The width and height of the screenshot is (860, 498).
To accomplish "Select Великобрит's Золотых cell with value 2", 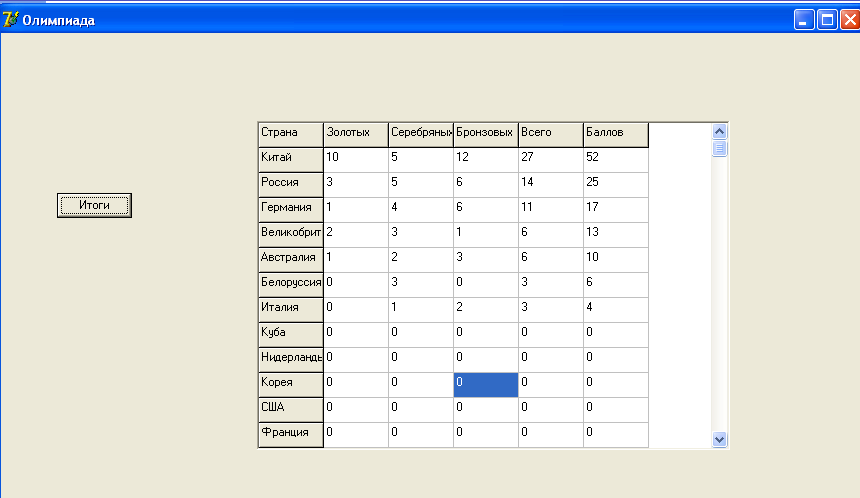I will (356, 235).
